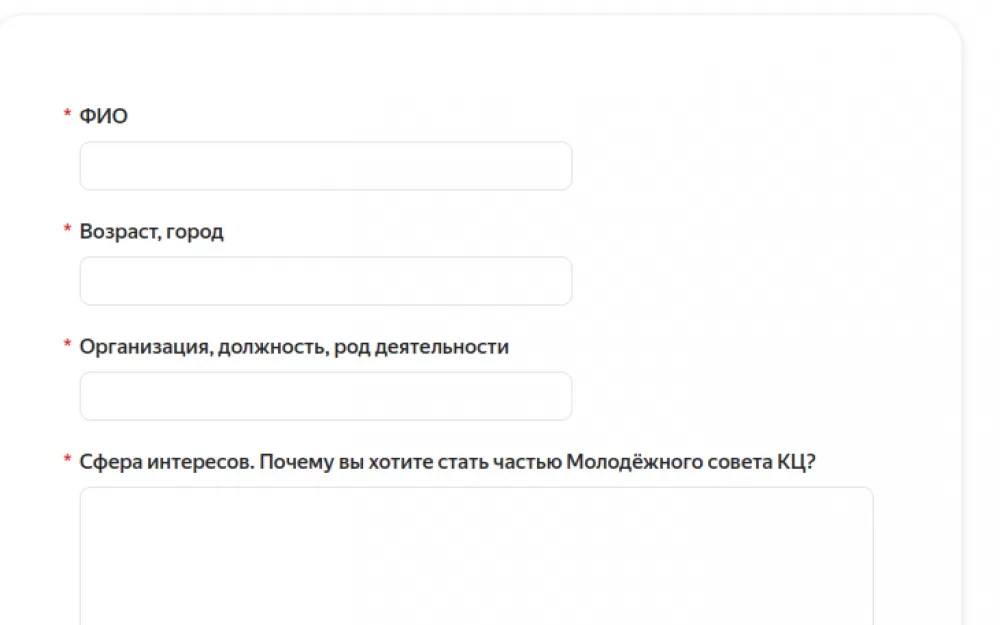Screen dimensions: 1000x625
Task: Click the required asterisk beside Сфера интересов
Action: click(67, 459)
